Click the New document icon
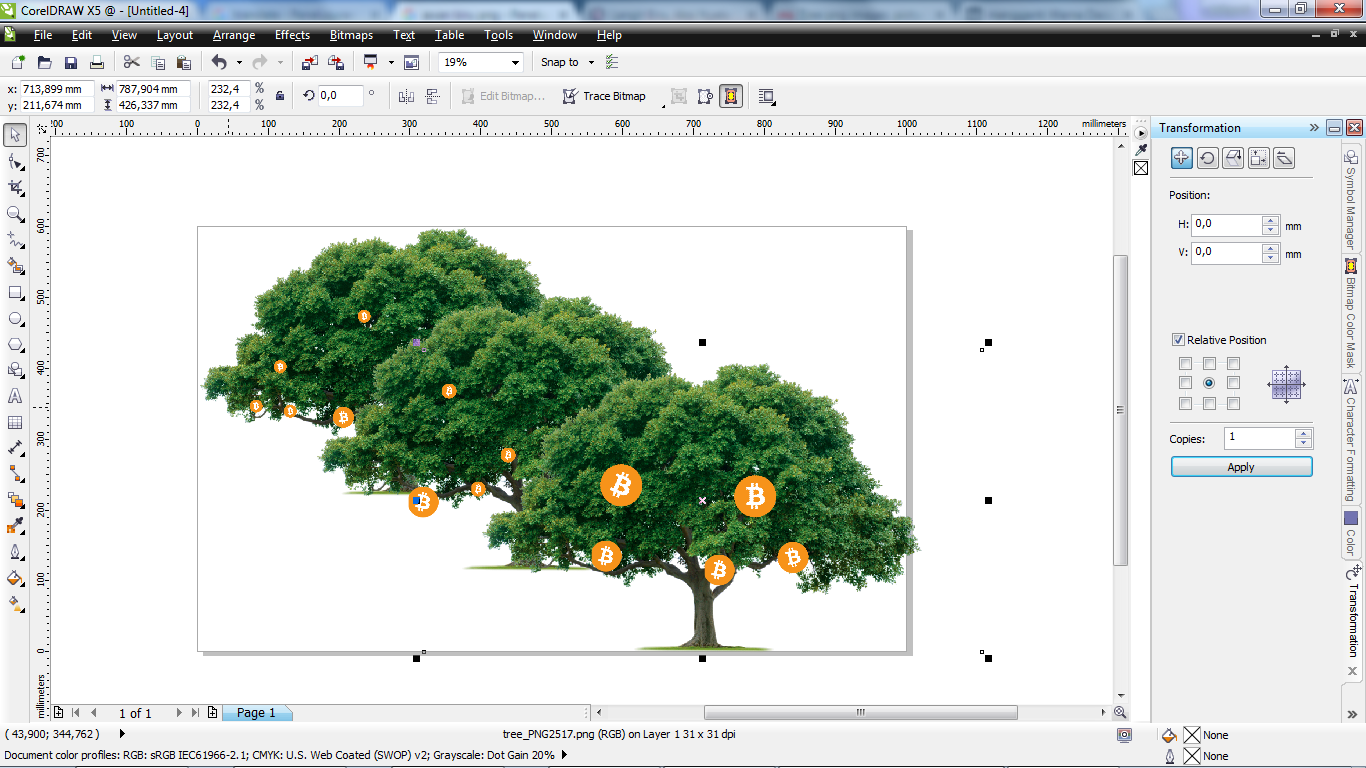Screen dimensions: 1366x768 point(18,62)
